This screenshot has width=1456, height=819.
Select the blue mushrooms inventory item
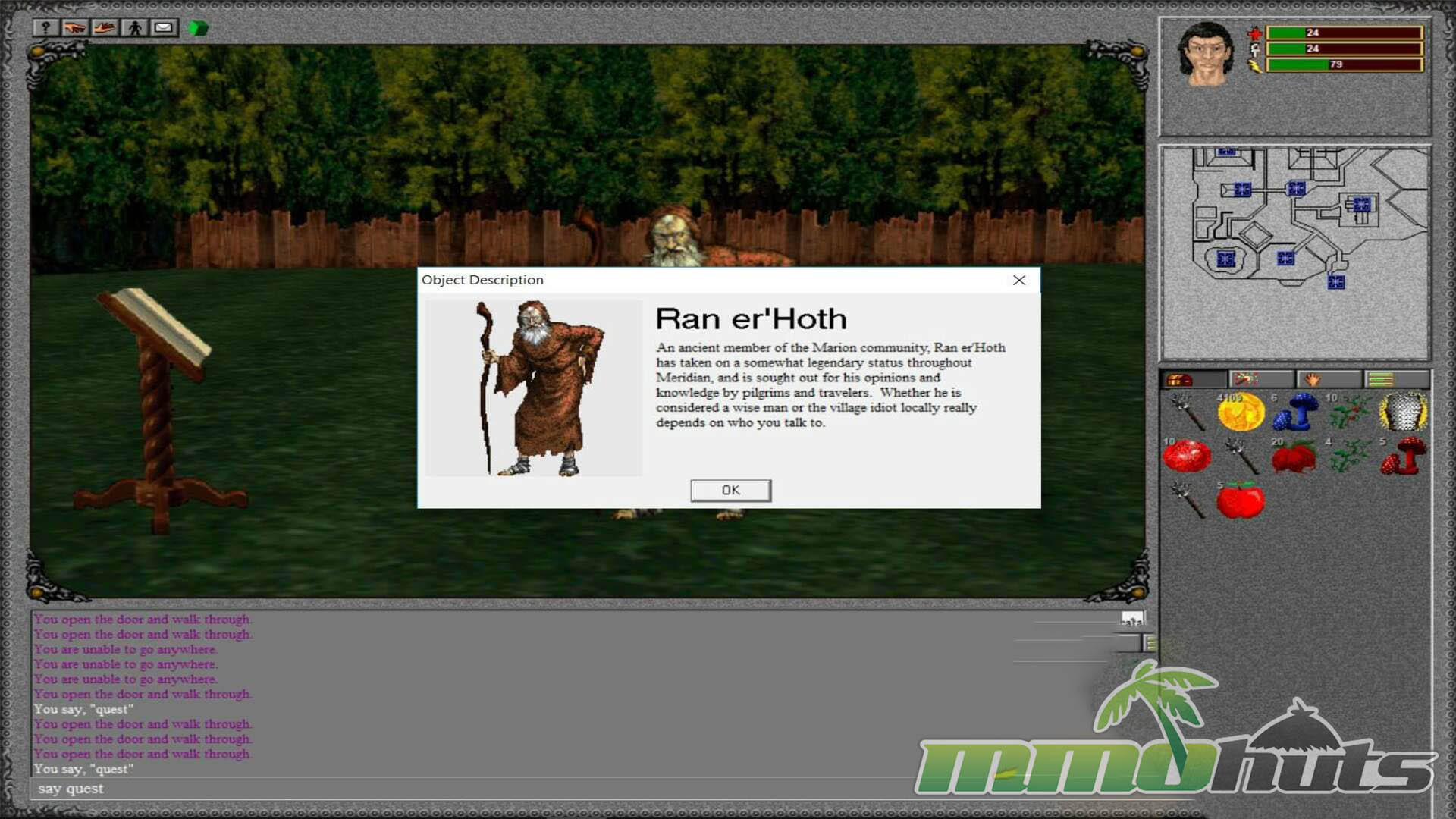click(1295, 413)
